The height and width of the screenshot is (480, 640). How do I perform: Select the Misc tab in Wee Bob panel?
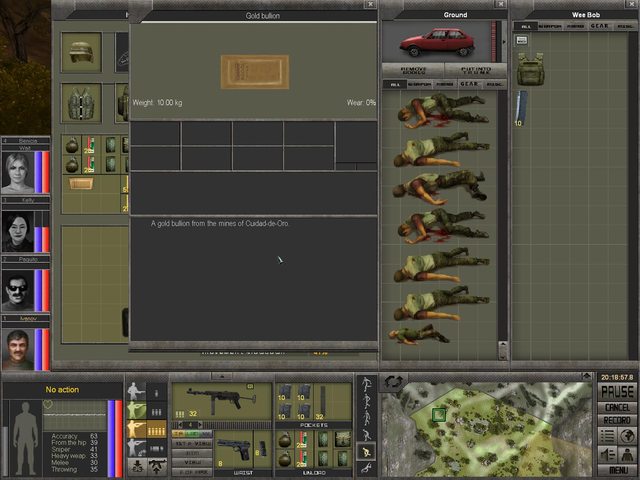pos(624,26)
